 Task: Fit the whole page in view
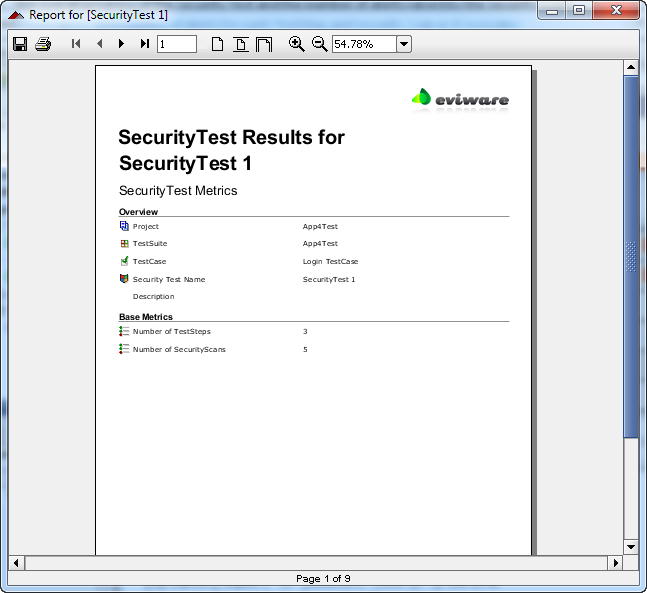[241, 44]
